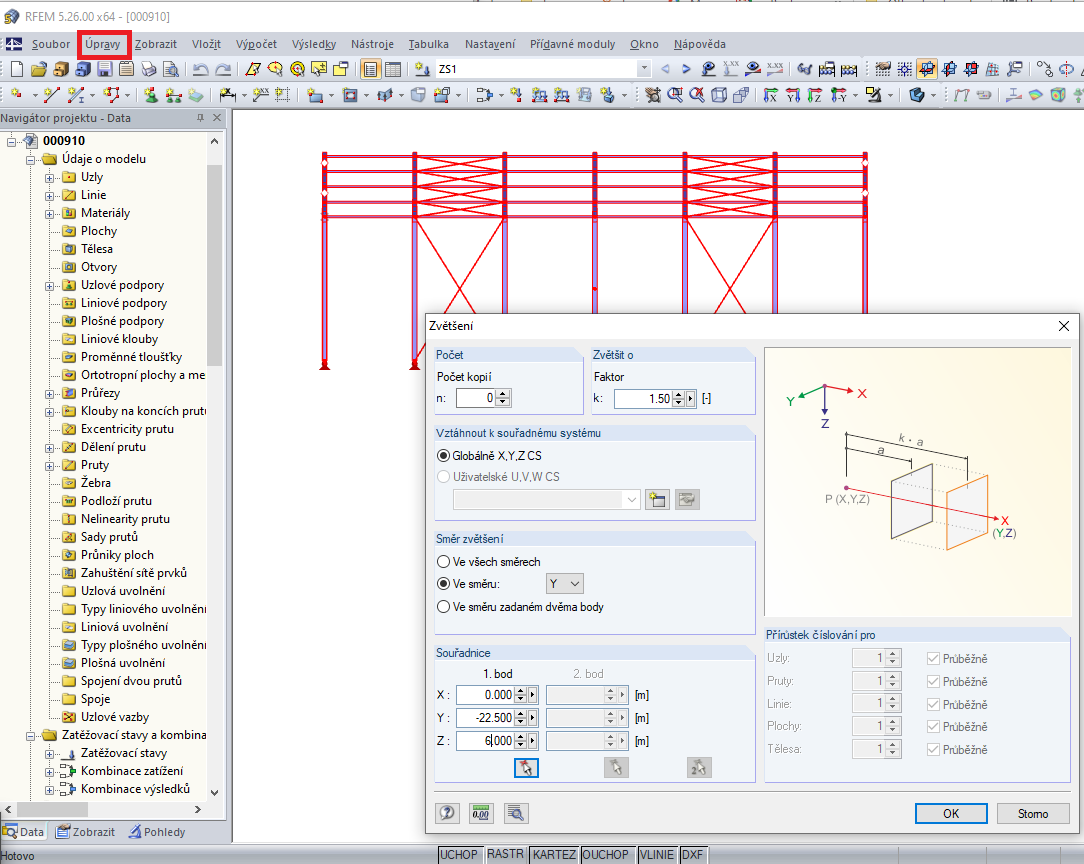Click the Faktor k input field
Image resolution: width=1084 pixels, height=864 pixels.
(x=644, y=399)
